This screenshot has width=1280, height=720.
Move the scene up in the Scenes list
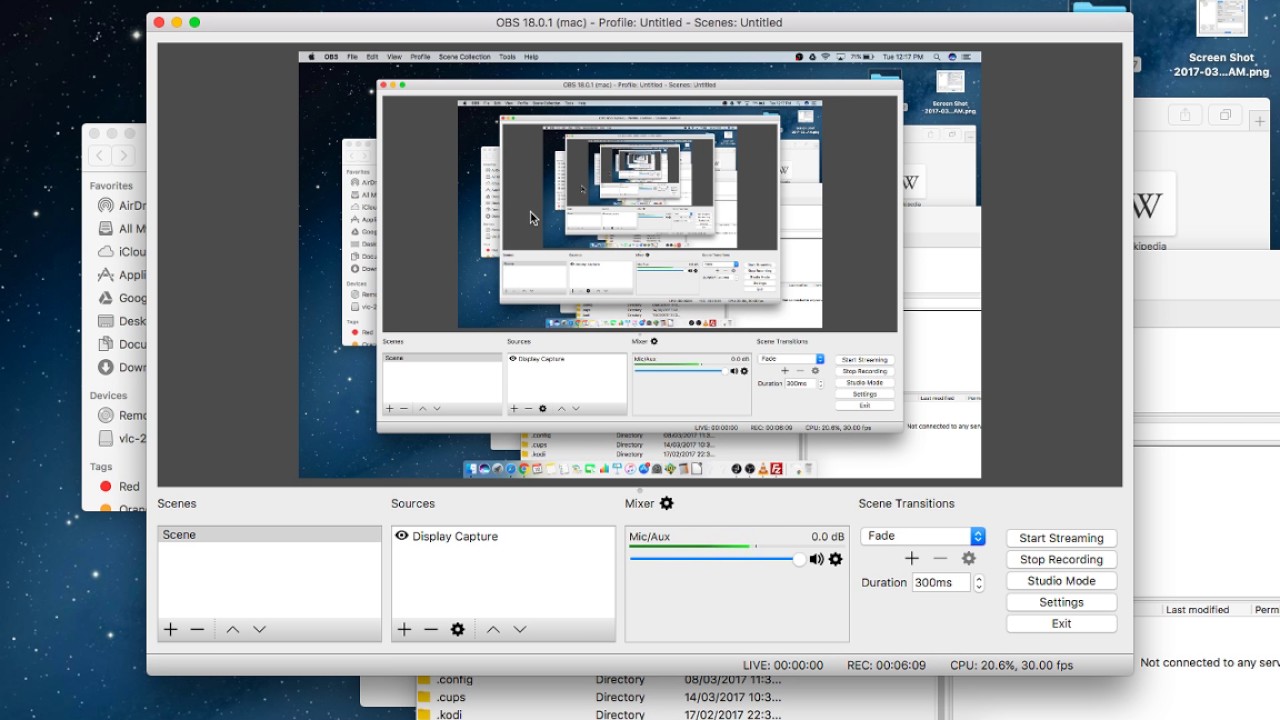232,629
